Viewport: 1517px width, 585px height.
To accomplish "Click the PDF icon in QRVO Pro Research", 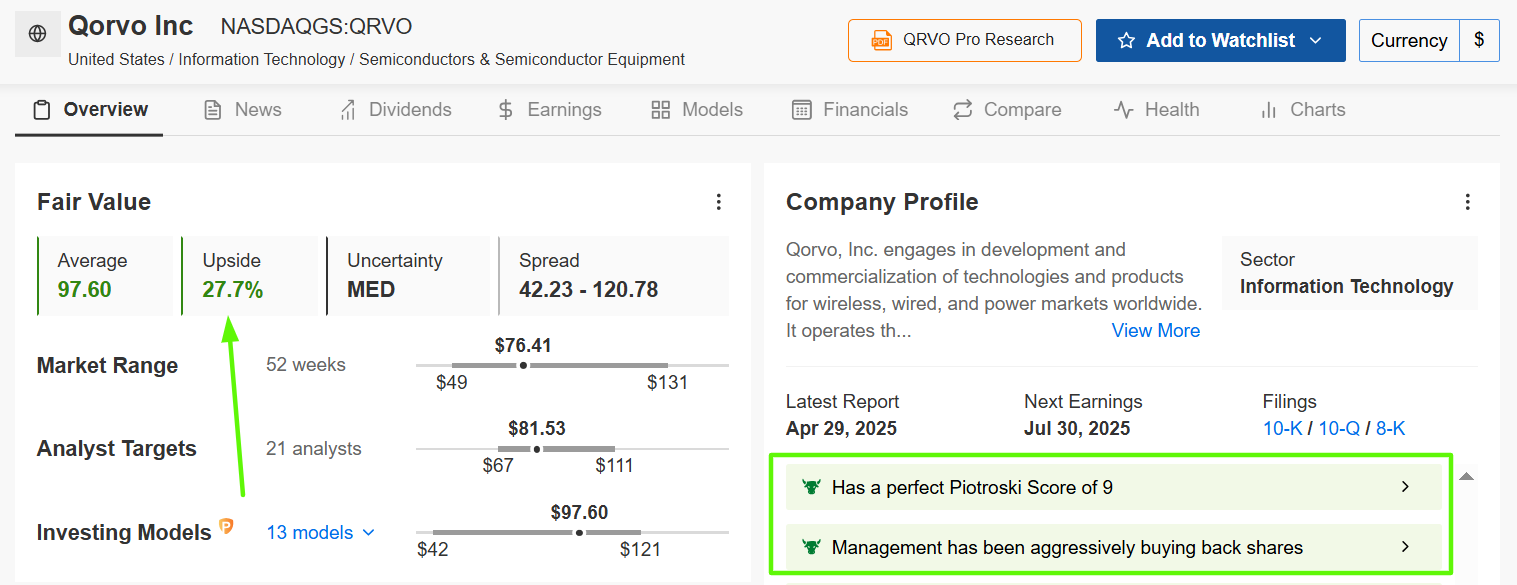I will point(881,40).
